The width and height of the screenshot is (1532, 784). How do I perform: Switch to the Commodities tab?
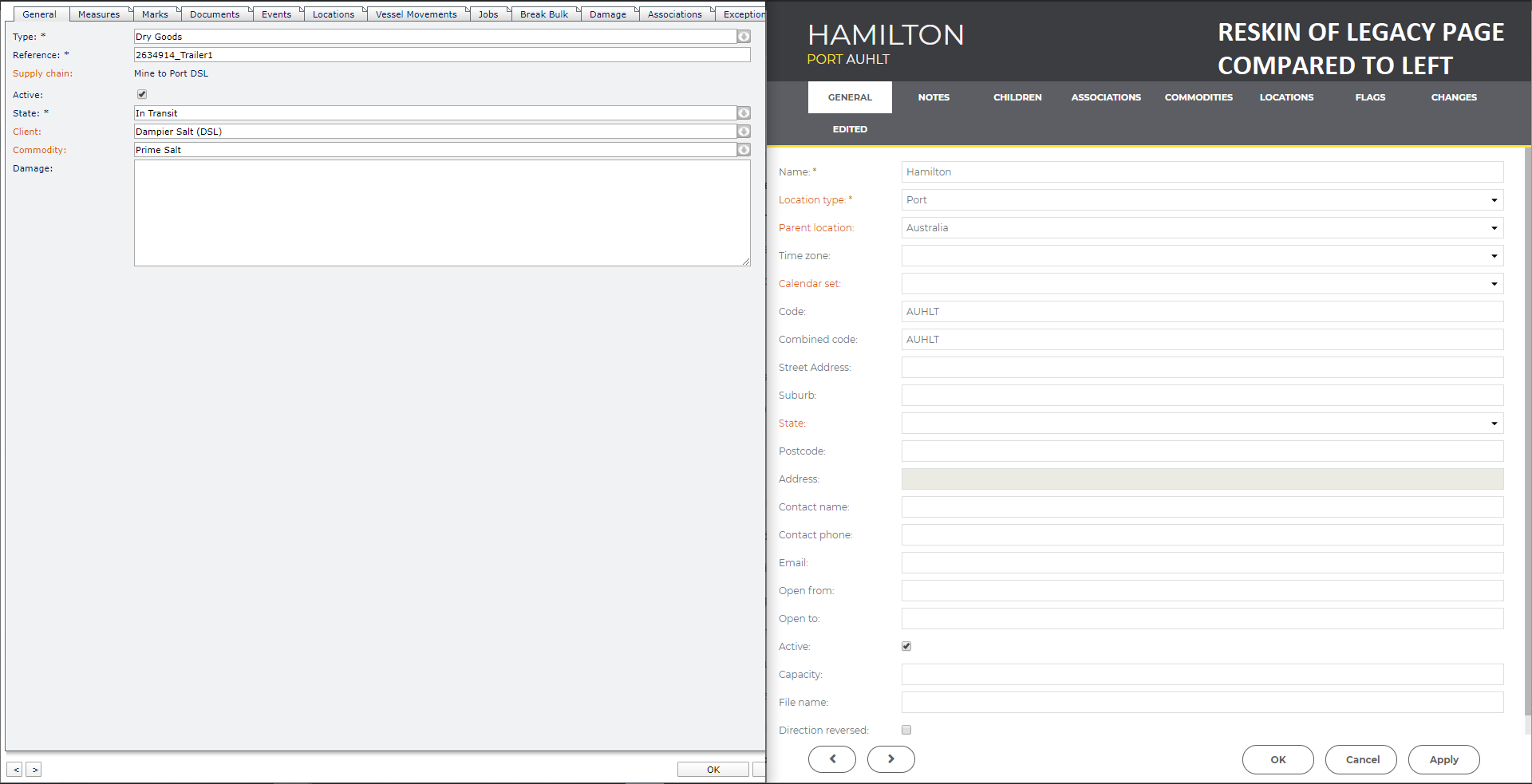[x=1198, y=97]
